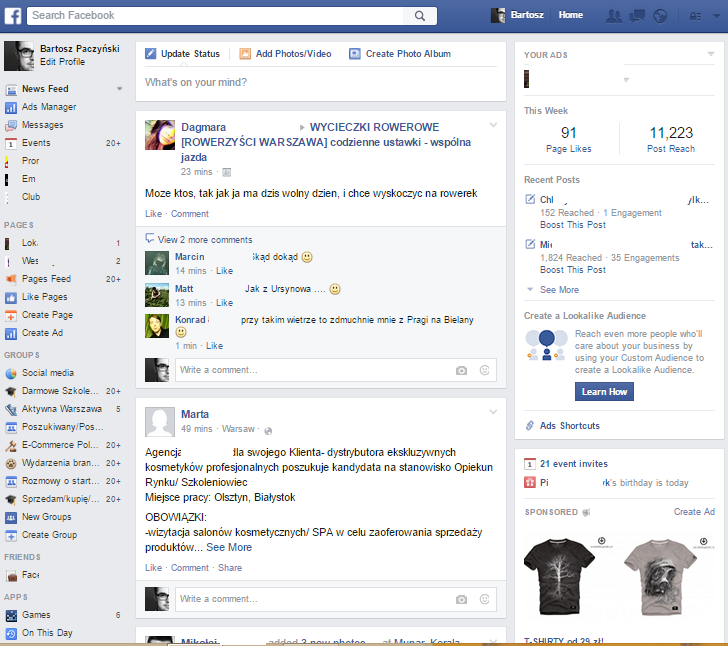Open emoji picker in Marta's post comment box

pyautogui.click(x=484, y=599)
